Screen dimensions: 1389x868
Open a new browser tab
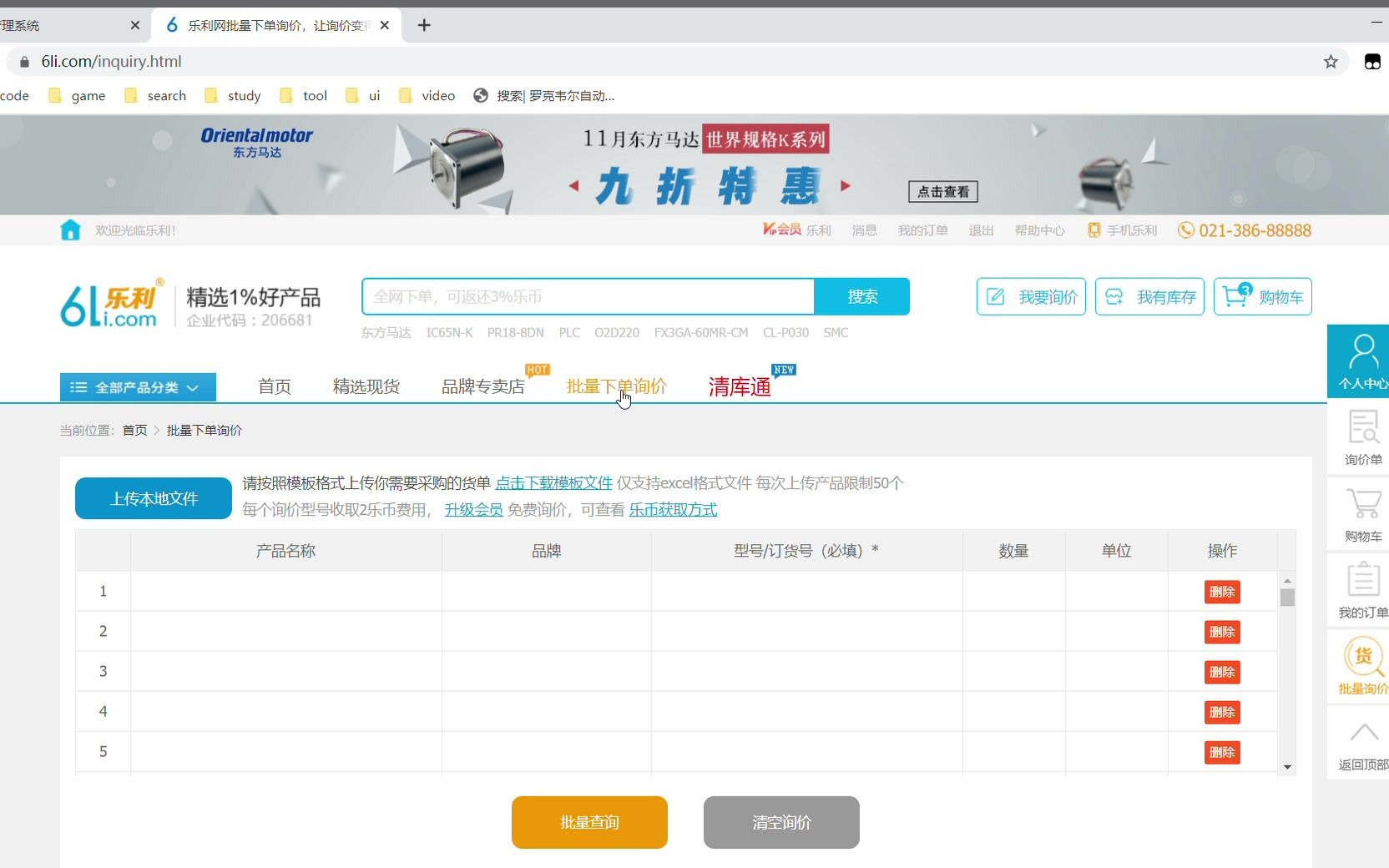pyautogui.click(x=424, y=26)
